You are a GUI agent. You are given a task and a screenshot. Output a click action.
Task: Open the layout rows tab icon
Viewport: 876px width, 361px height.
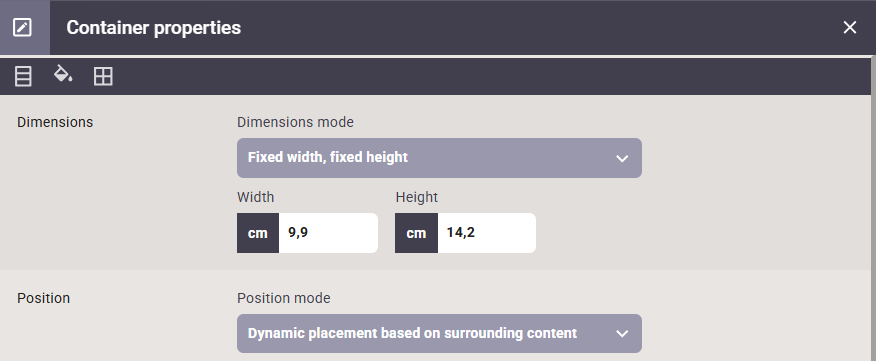(x=23, y=76)
